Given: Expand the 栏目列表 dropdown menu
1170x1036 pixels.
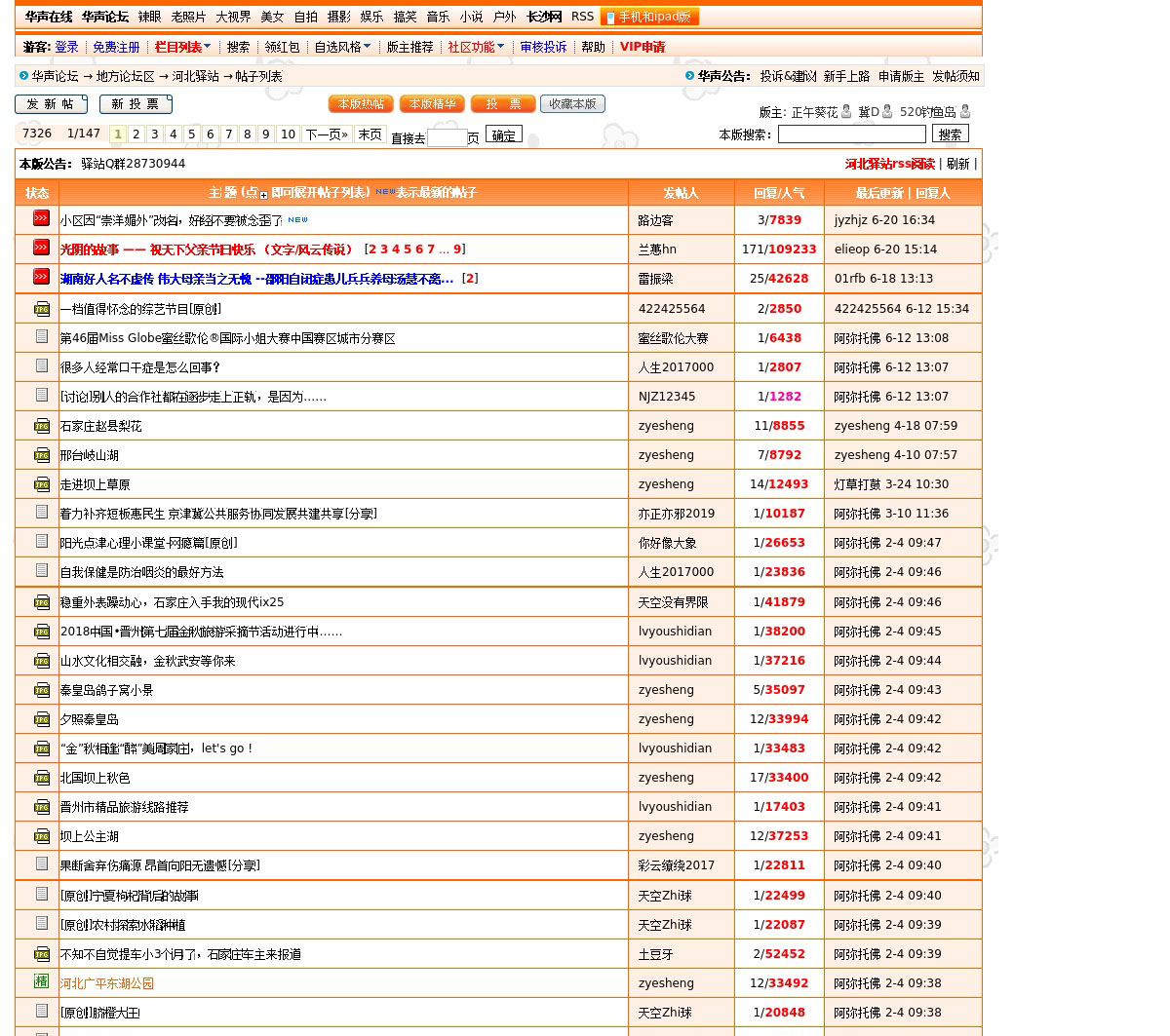Looking at the screenshot, I should (x=182, y=47).
